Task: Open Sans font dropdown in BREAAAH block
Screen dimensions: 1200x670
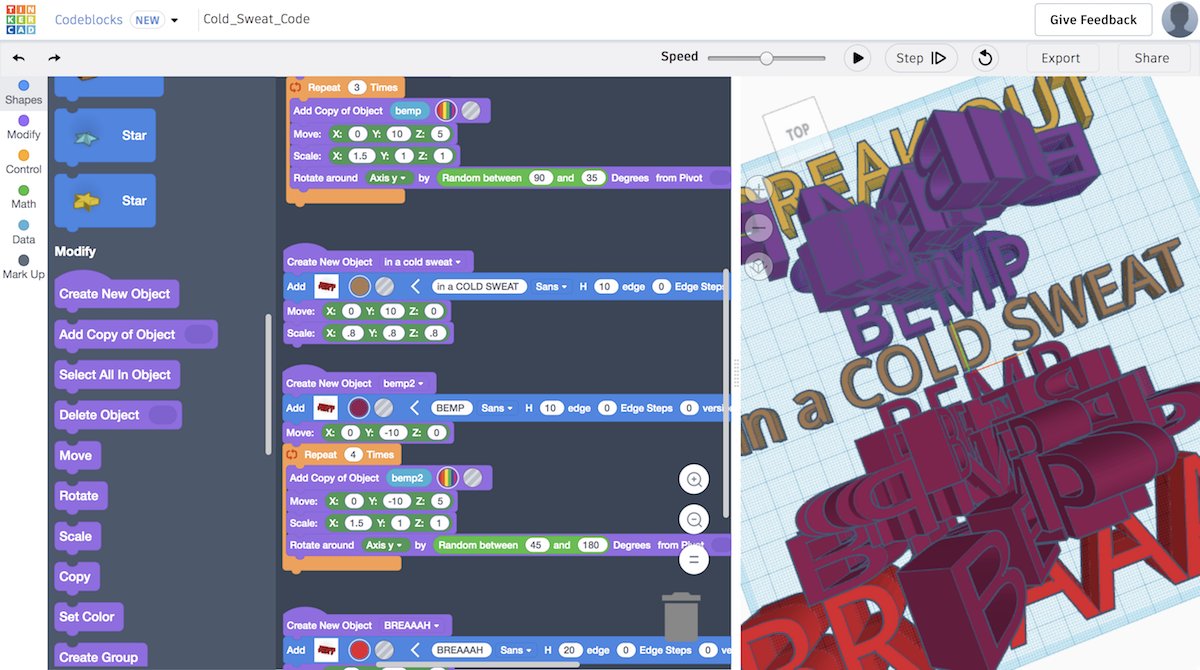Action: pos(516,650)
